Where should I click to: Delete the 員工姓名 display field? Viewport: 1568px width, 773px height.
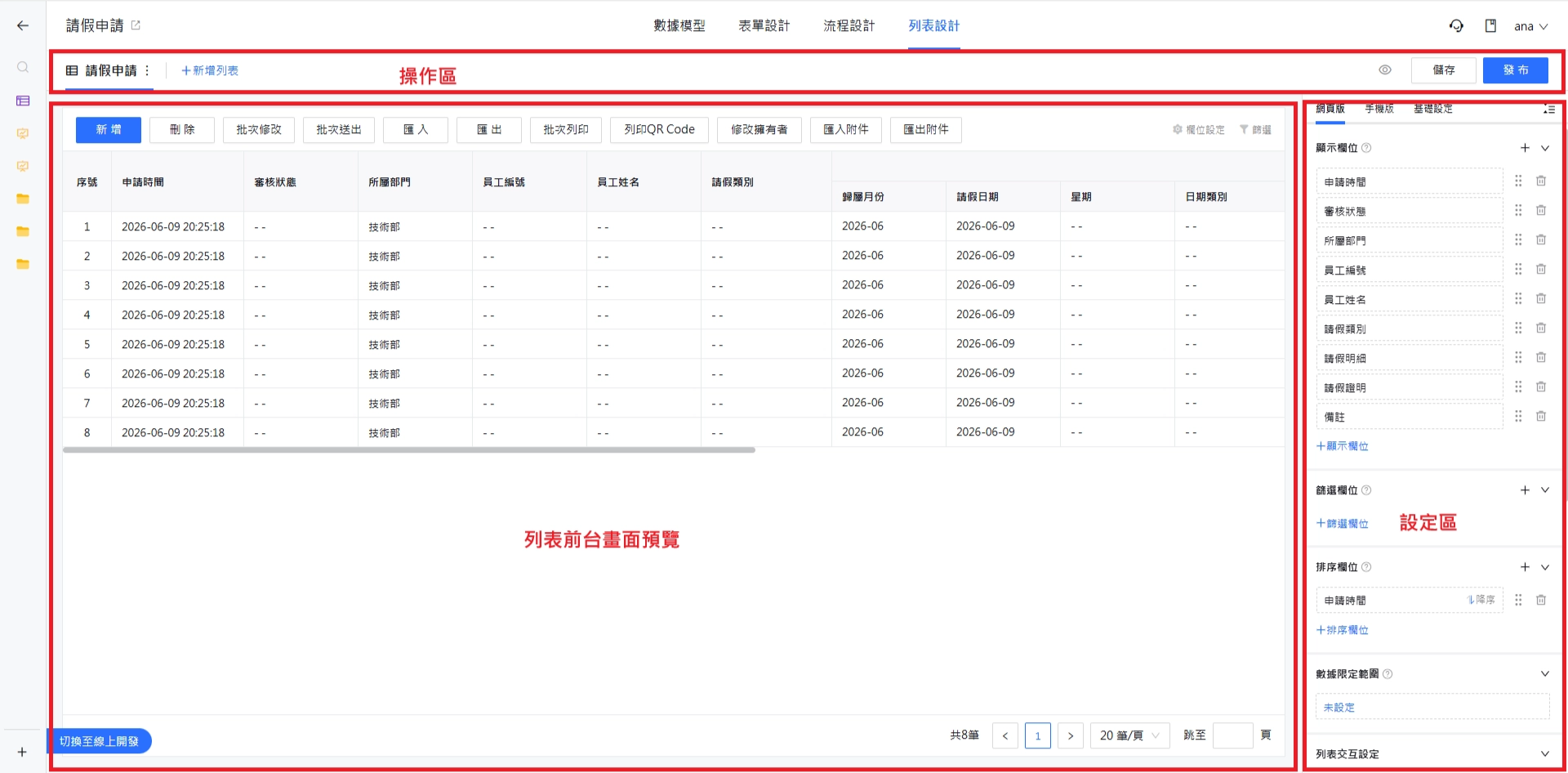[x=1541, y=298]
